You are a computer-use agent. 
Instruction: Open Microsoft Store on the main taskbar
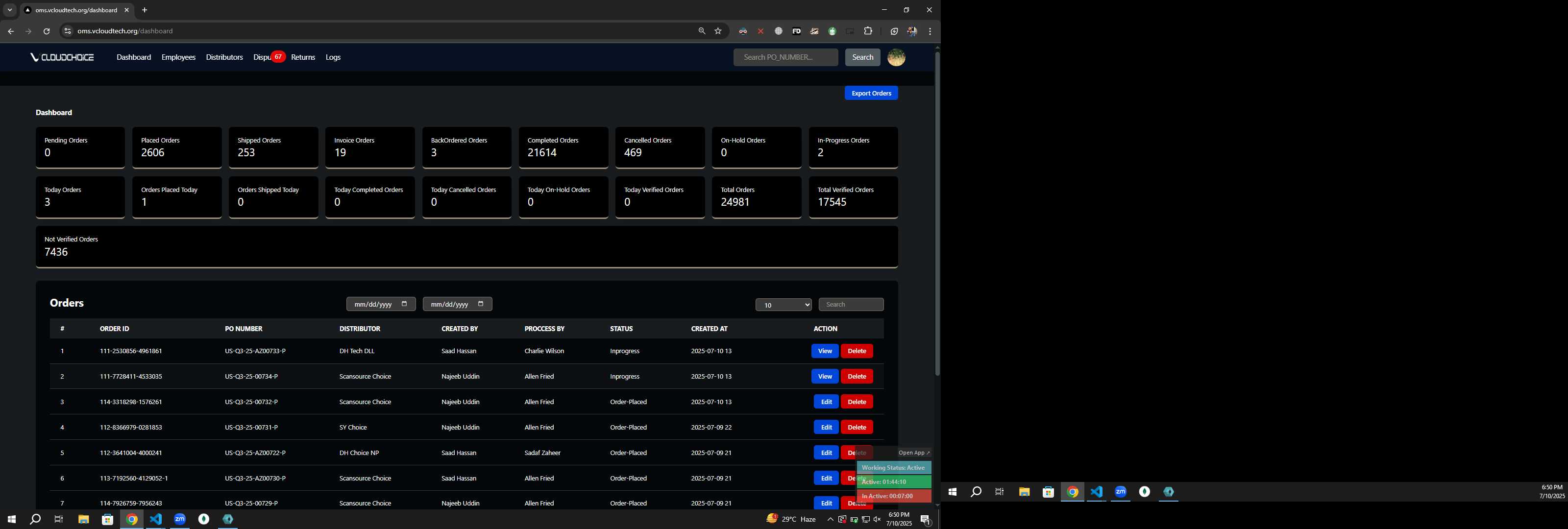click(x=108, y=519)
